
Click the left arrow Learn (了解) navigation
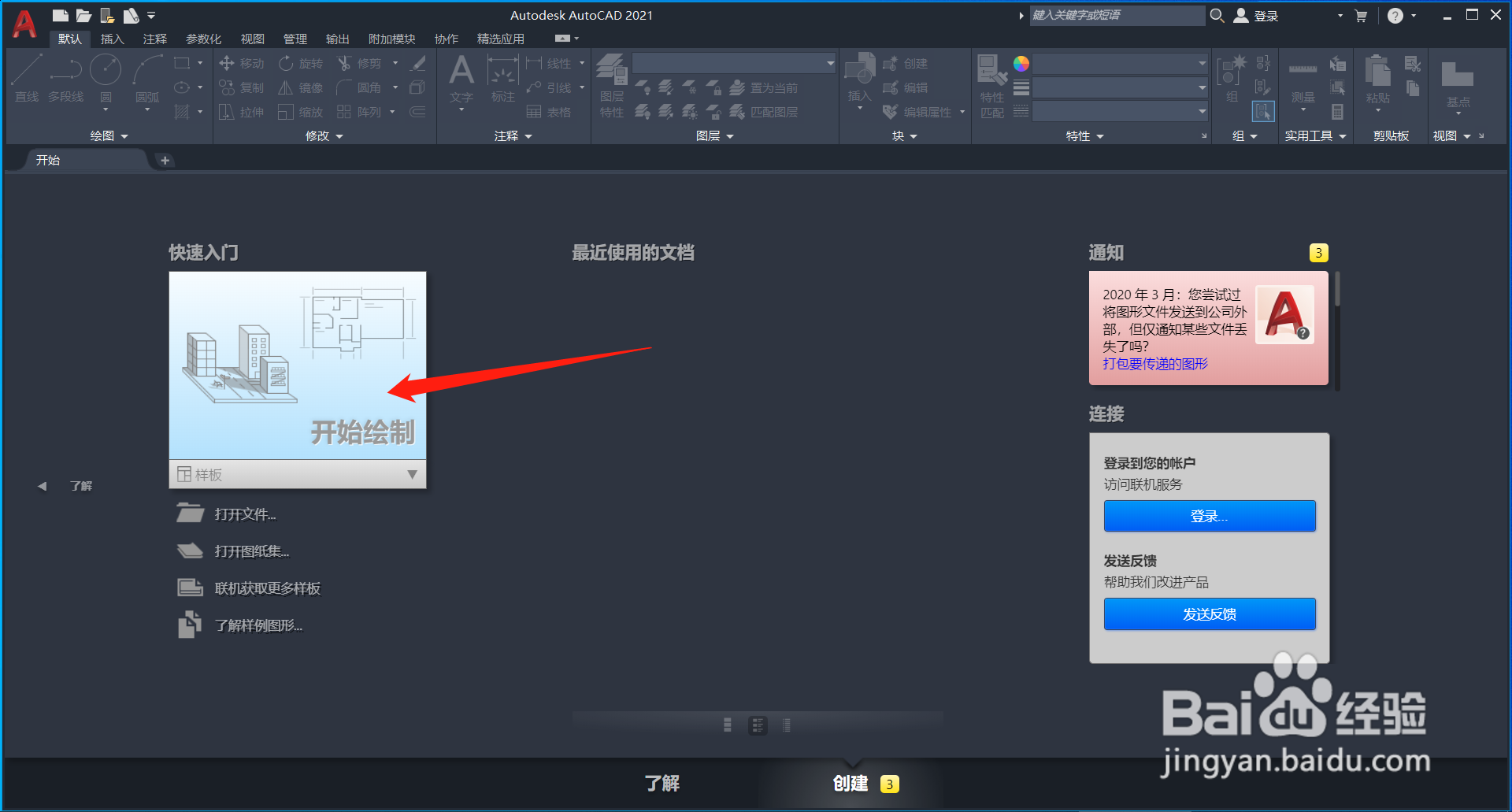point(65,486)
